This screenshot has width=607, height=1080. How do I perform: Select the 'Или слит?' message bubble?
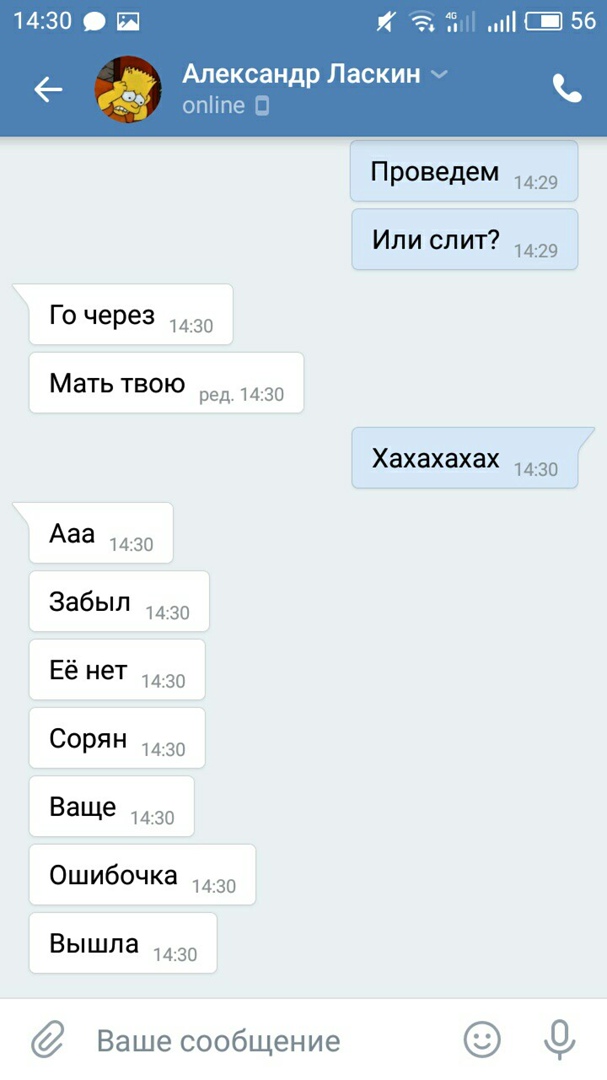click(464, 240)
